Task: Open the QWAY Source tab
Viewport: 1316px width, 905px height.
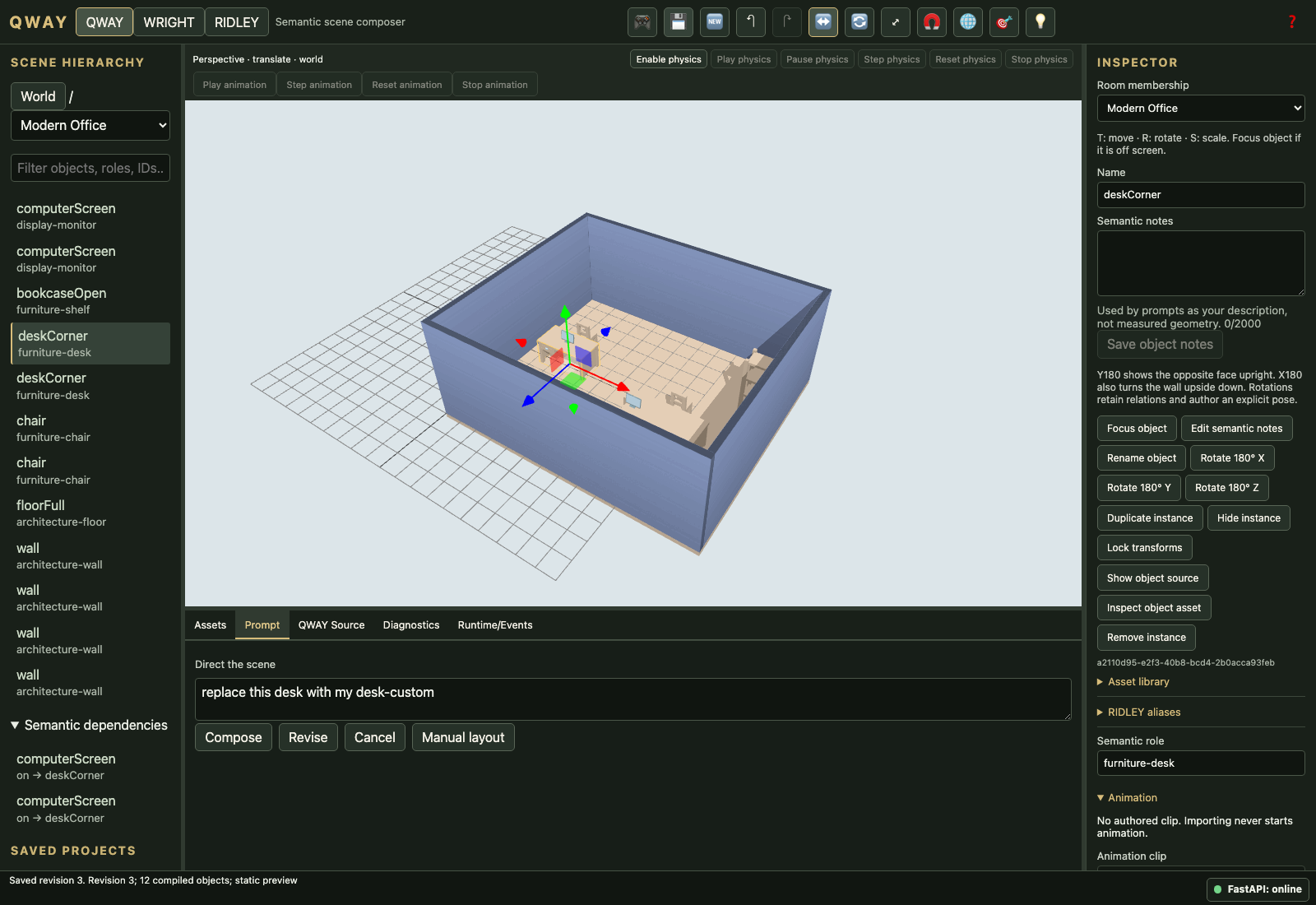Action: tap(331, 625)
